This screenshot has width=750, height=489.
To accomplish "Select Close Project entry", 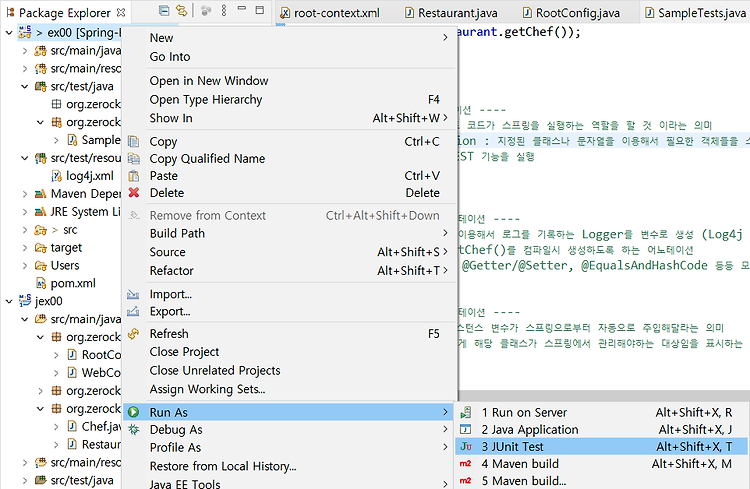I will (x=290, y=352).
